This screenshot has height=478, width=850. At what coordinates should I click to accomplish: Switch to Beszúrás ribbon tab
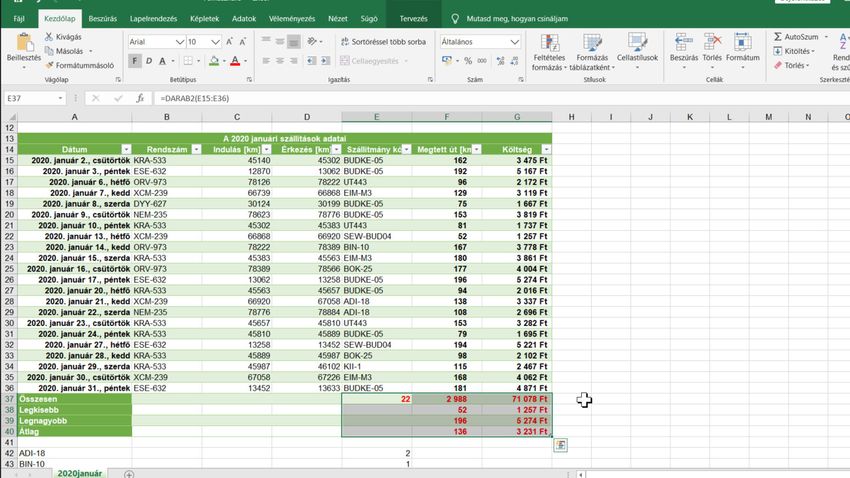102,18
